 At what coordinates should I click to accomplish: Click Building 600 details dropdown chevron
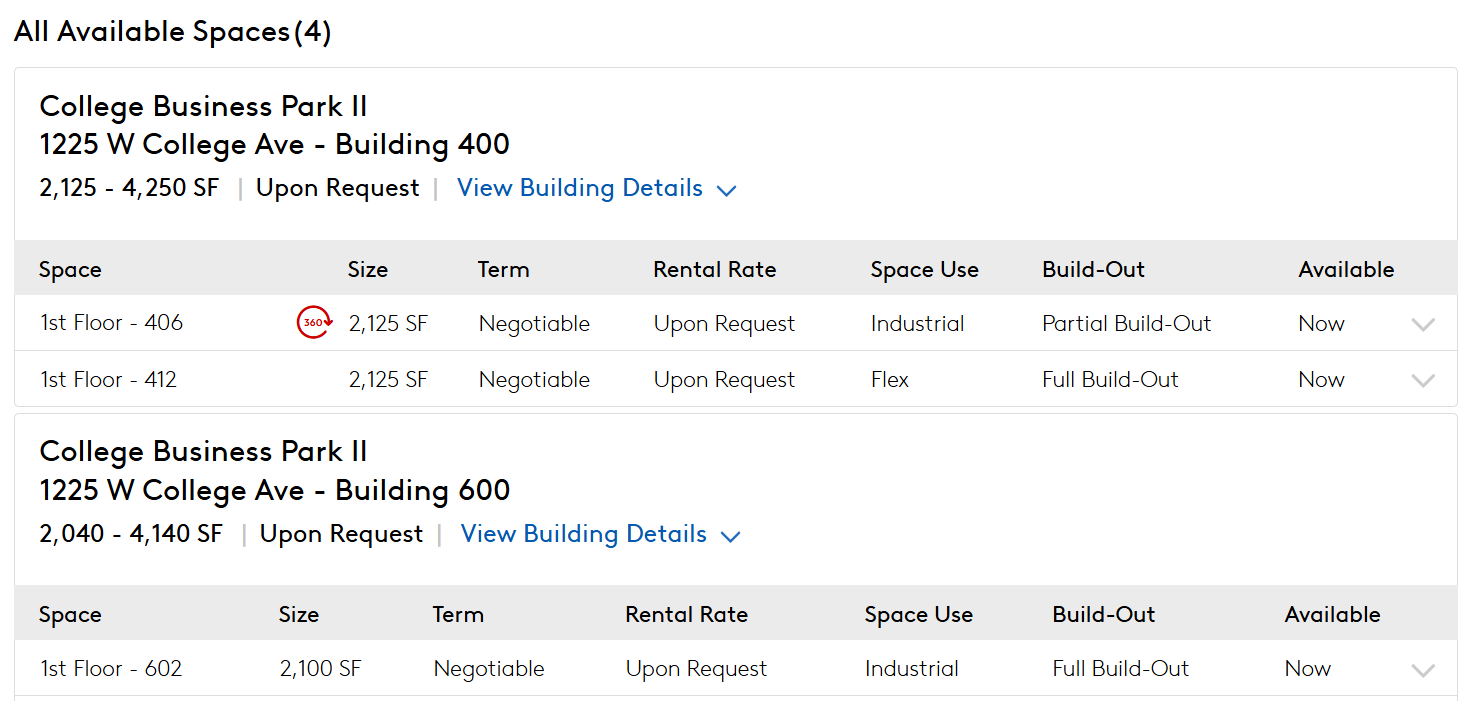click(731, 536)
